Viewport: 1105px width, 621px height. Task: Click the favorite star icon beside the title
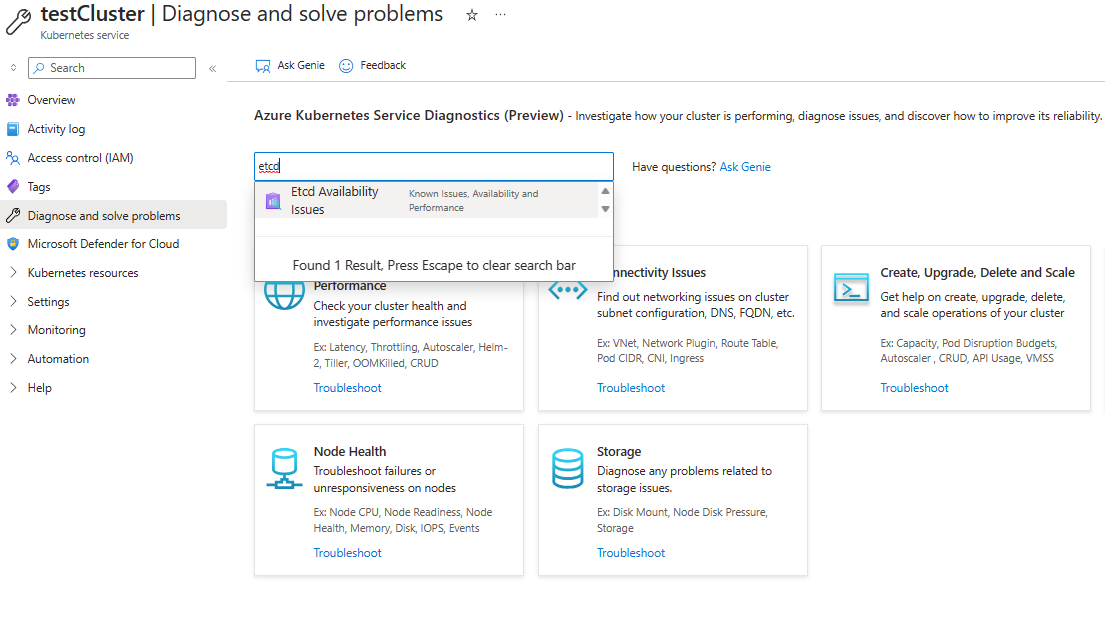point(471,15)
